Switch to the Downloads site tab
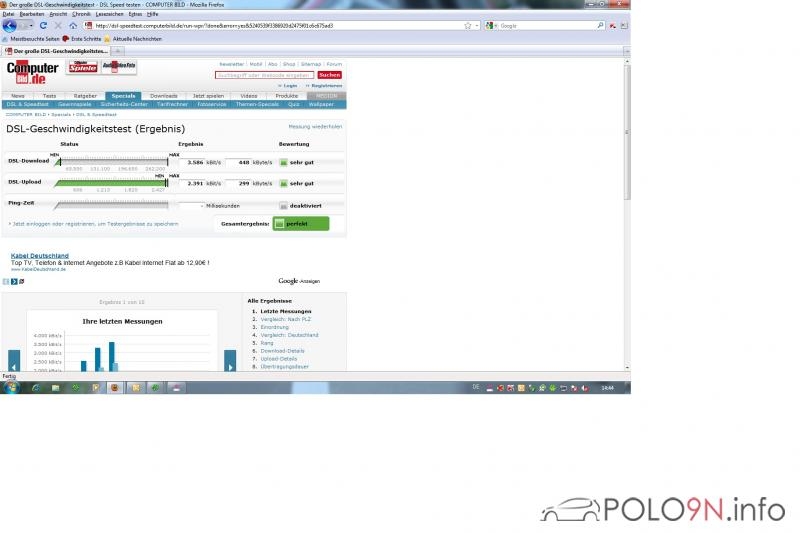 [x=164, y=96]
